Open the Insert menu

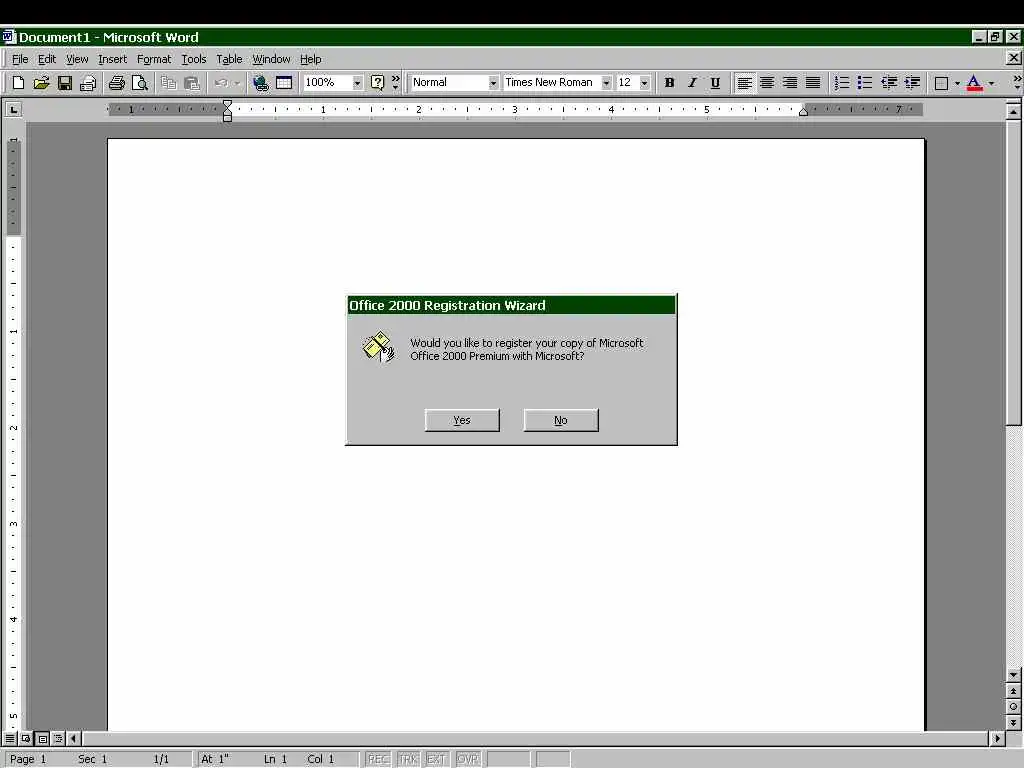[112, 59]
